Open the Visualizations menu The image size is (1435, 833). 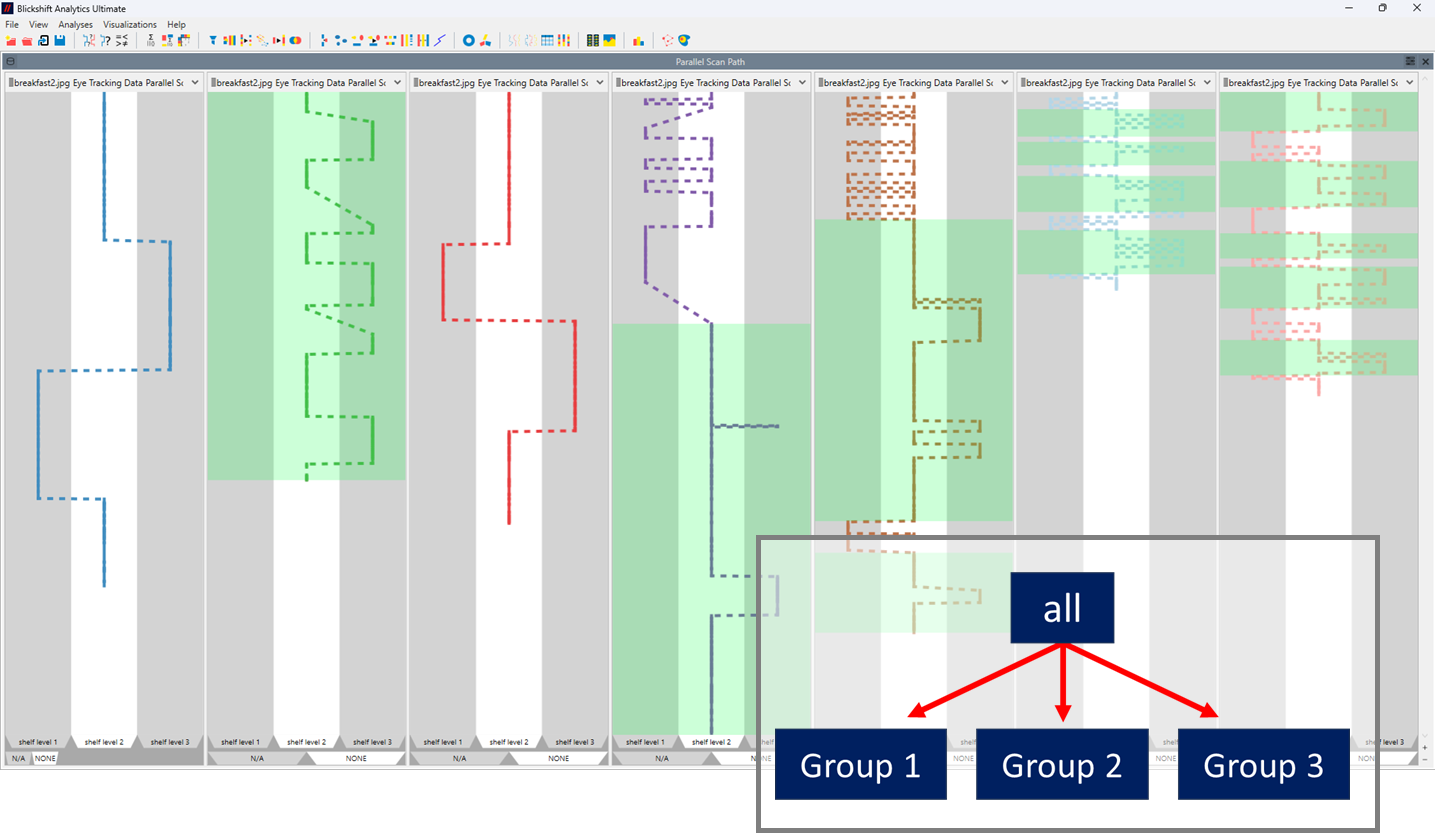pos(130,24)
